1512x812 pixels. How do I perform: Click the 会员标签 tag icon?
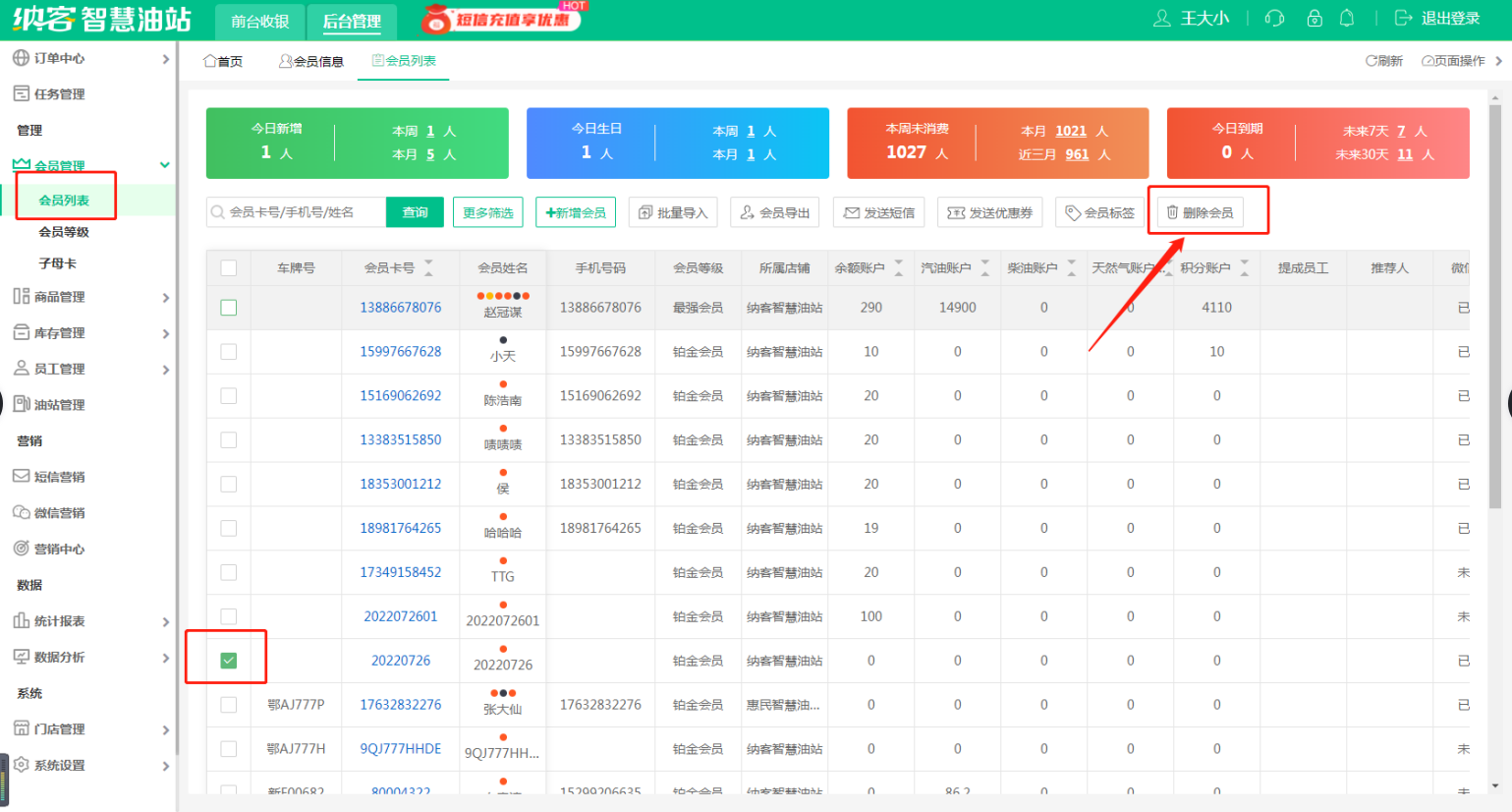tap(1073, 212)
